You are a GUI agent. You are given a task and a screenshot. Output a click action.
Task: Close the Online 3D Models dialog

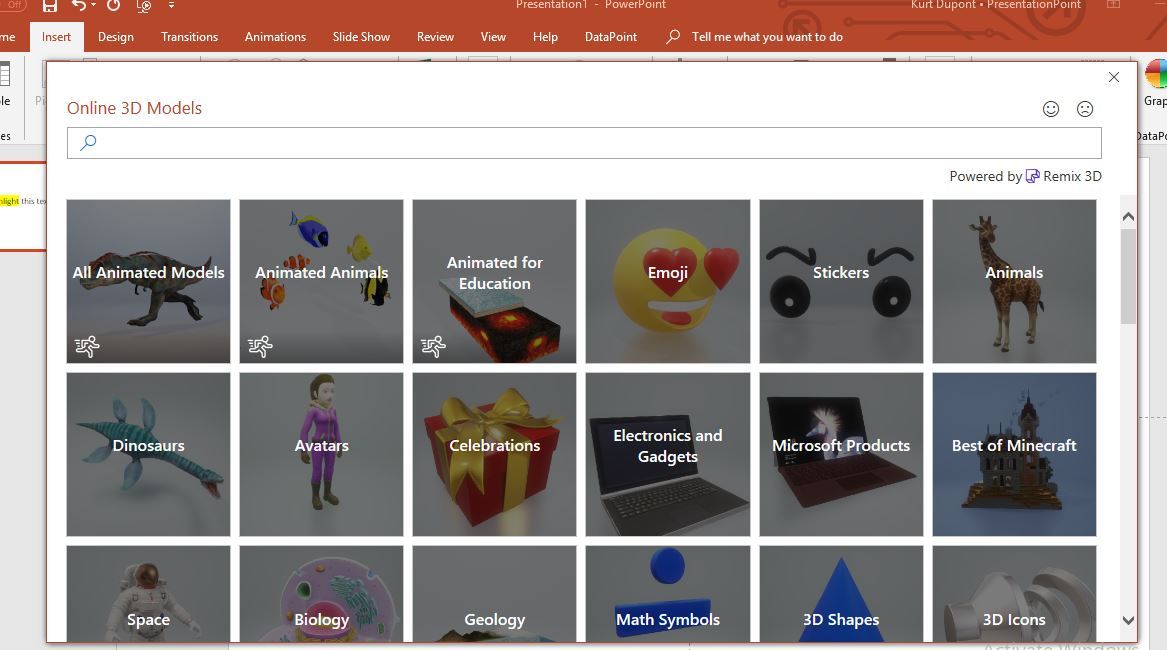pos(1113,77)
